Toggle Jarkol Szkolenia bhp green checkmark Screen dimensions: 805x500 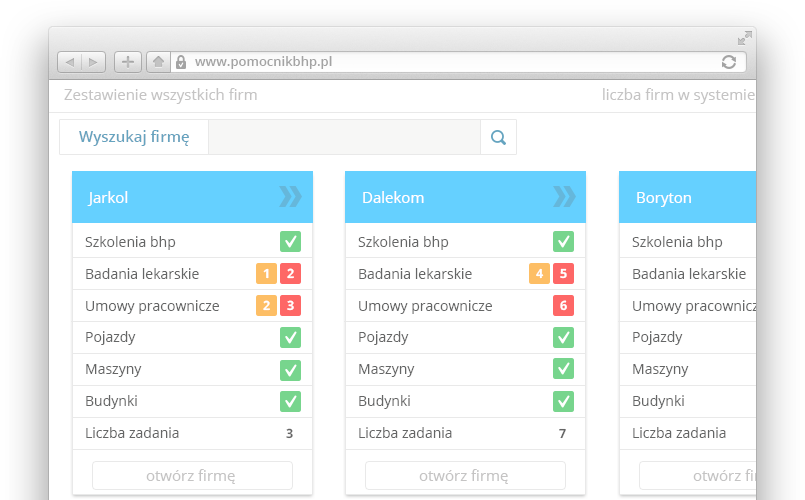tap(290, 242)
